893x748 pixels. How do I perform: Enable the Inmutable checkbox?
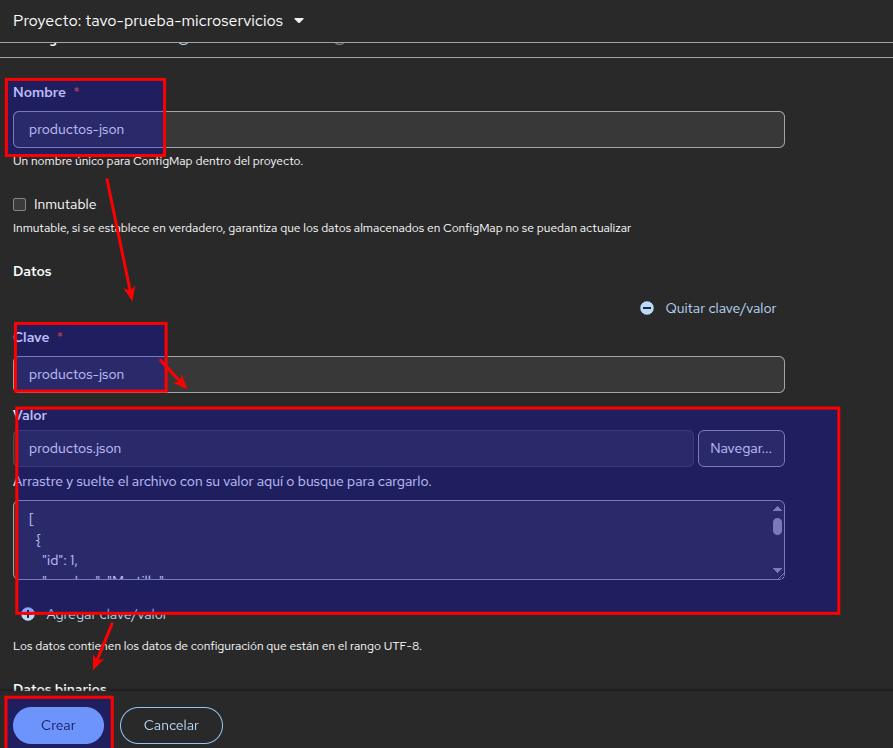19,204
